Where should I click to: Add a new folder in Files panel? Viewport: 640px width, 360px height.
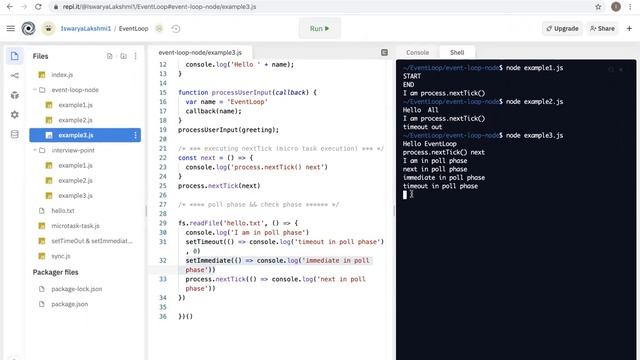pos(123,56)
